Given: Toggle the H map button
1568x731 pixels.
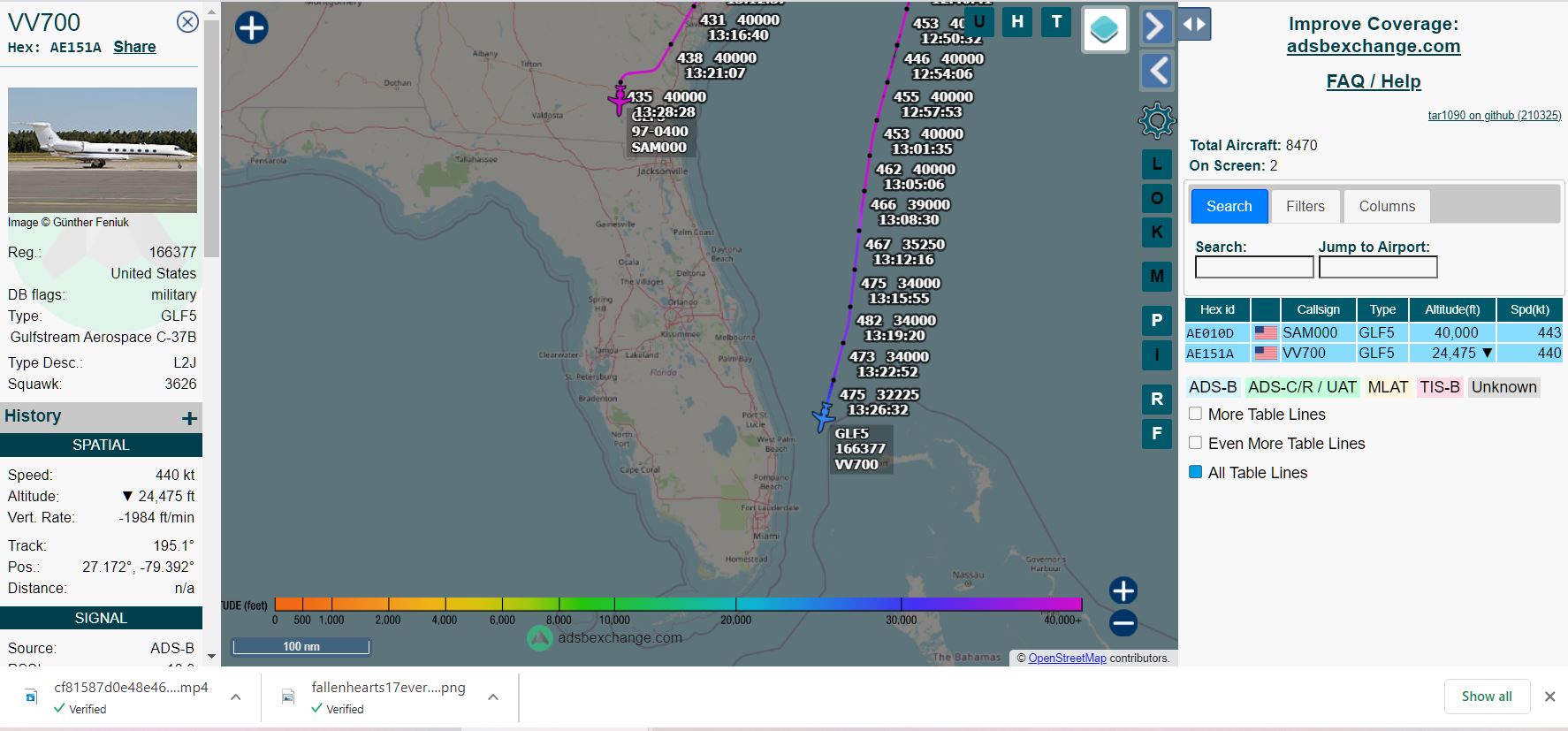Looking at the screenshot, I should point(1017,22).
